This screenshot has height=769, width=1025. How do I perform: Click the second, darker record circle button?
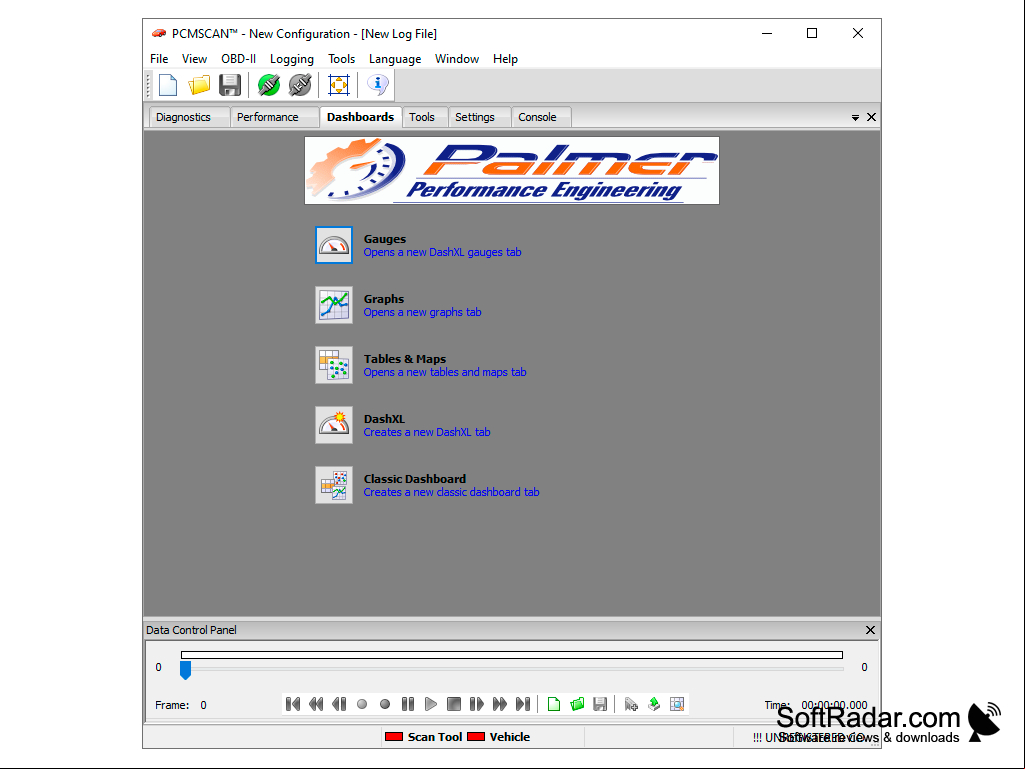385,704
